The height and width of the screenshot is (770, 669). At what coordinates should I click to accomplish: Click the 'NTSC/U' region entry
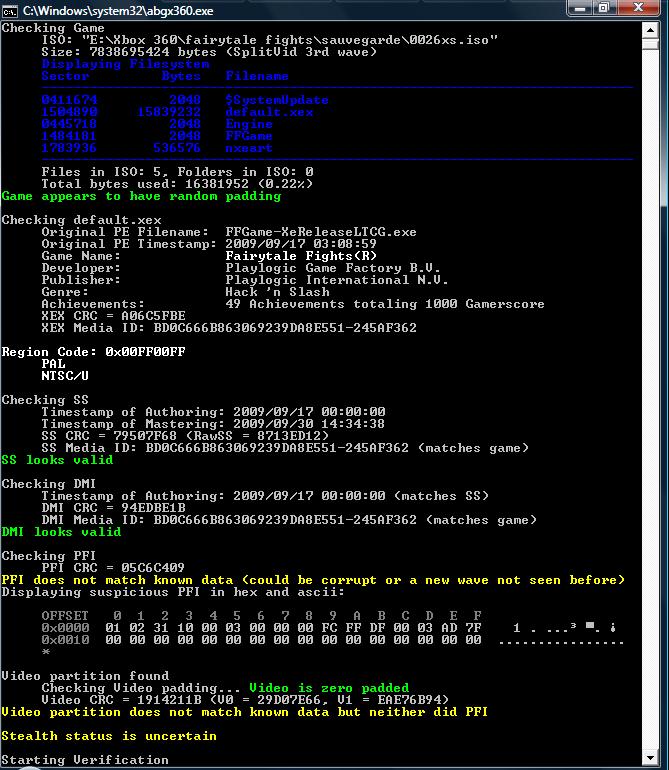click(65, 376)
